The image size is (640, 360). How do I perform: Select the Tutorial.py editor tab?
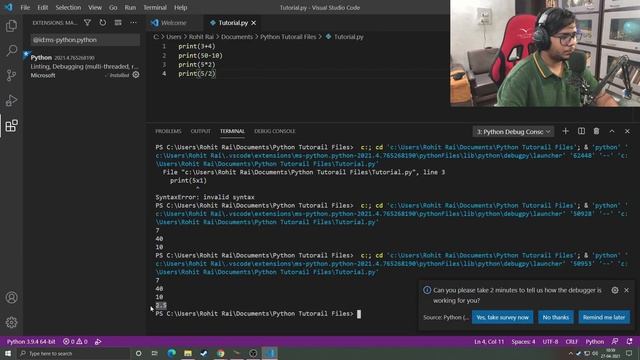(233, 23)
